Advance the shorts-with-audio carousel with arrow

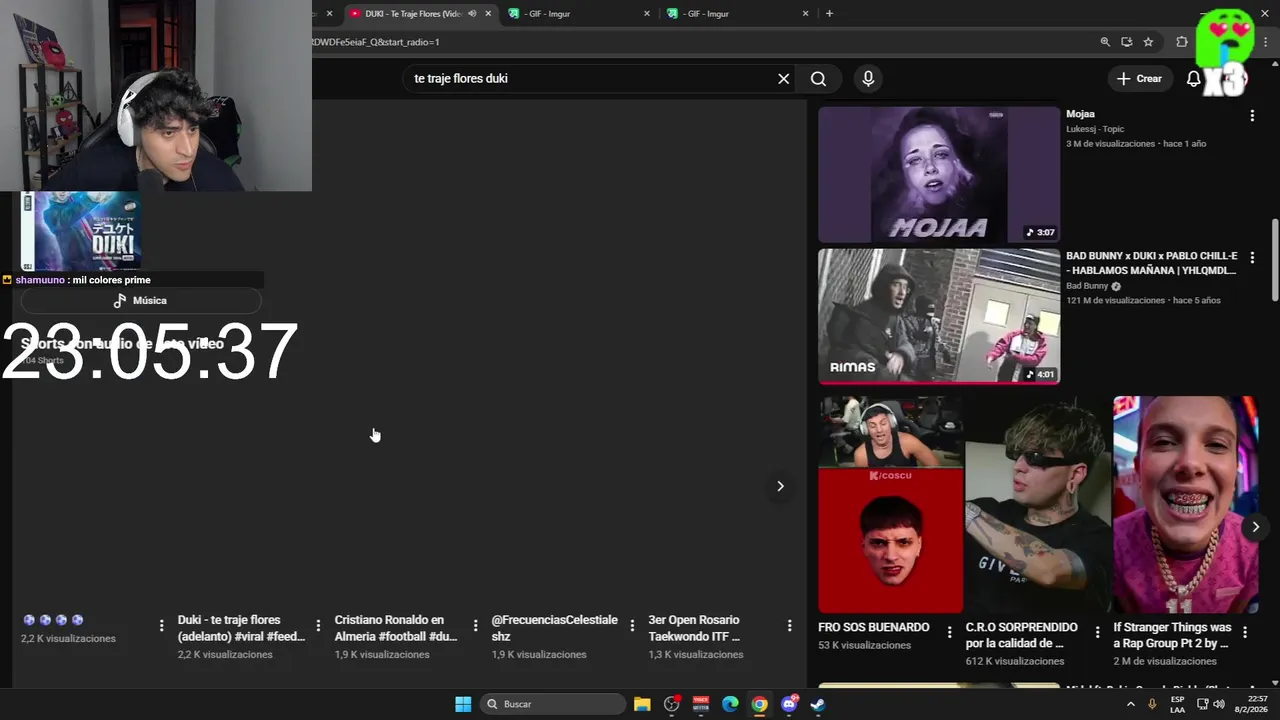point(780,486)
